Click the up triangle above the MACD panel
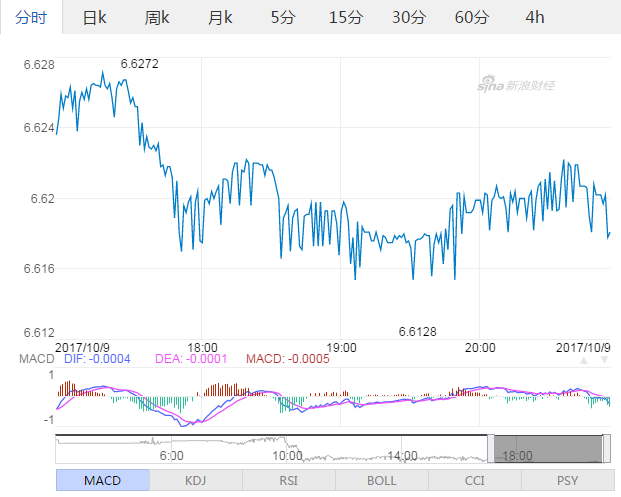Image resolution: width=621 pixels, height=497 pixels. [584, 360]
